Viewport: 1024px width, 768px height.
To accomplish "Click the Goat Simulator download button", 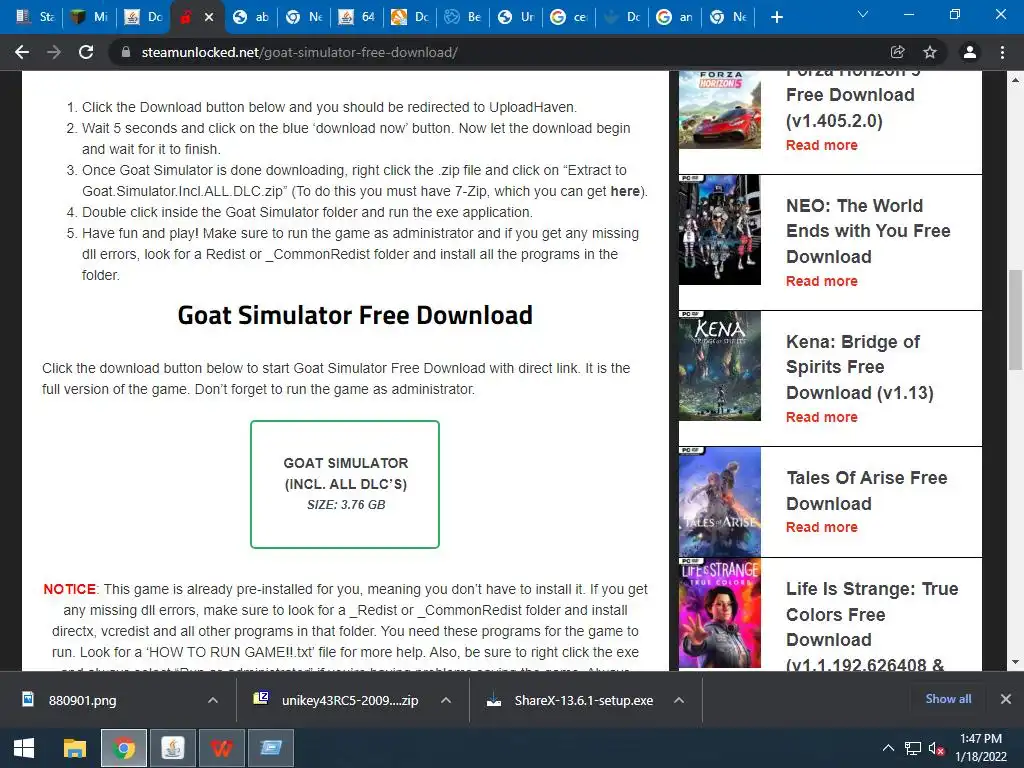I will (x=345, y=484).
